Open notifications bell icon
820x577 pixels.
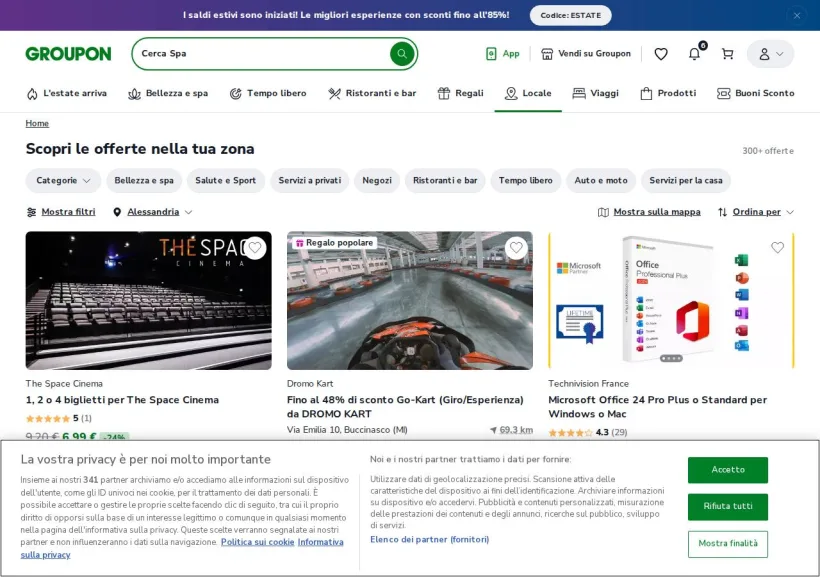(694, 53)
